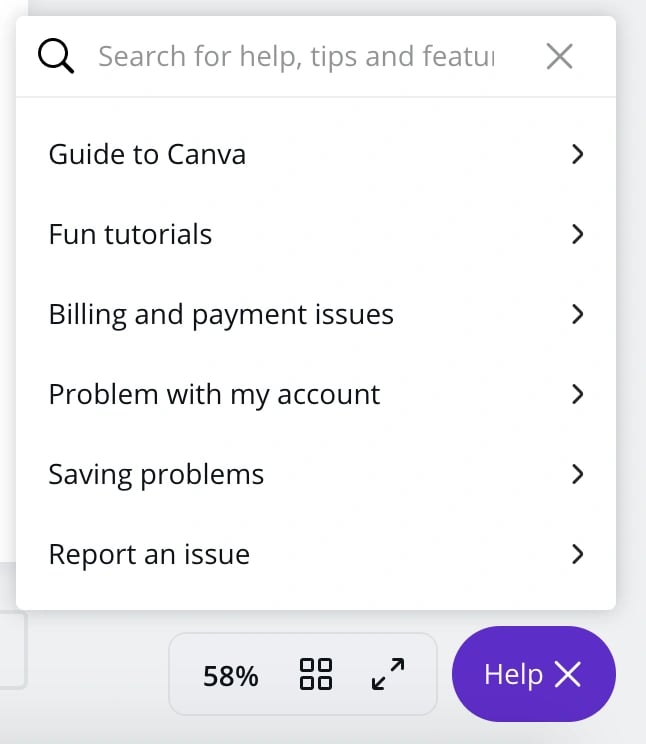The width and height of the screenshot is (646, 744).
Task: Expand the Guide to Canva chevron arrow
Action: pos(577,154)
